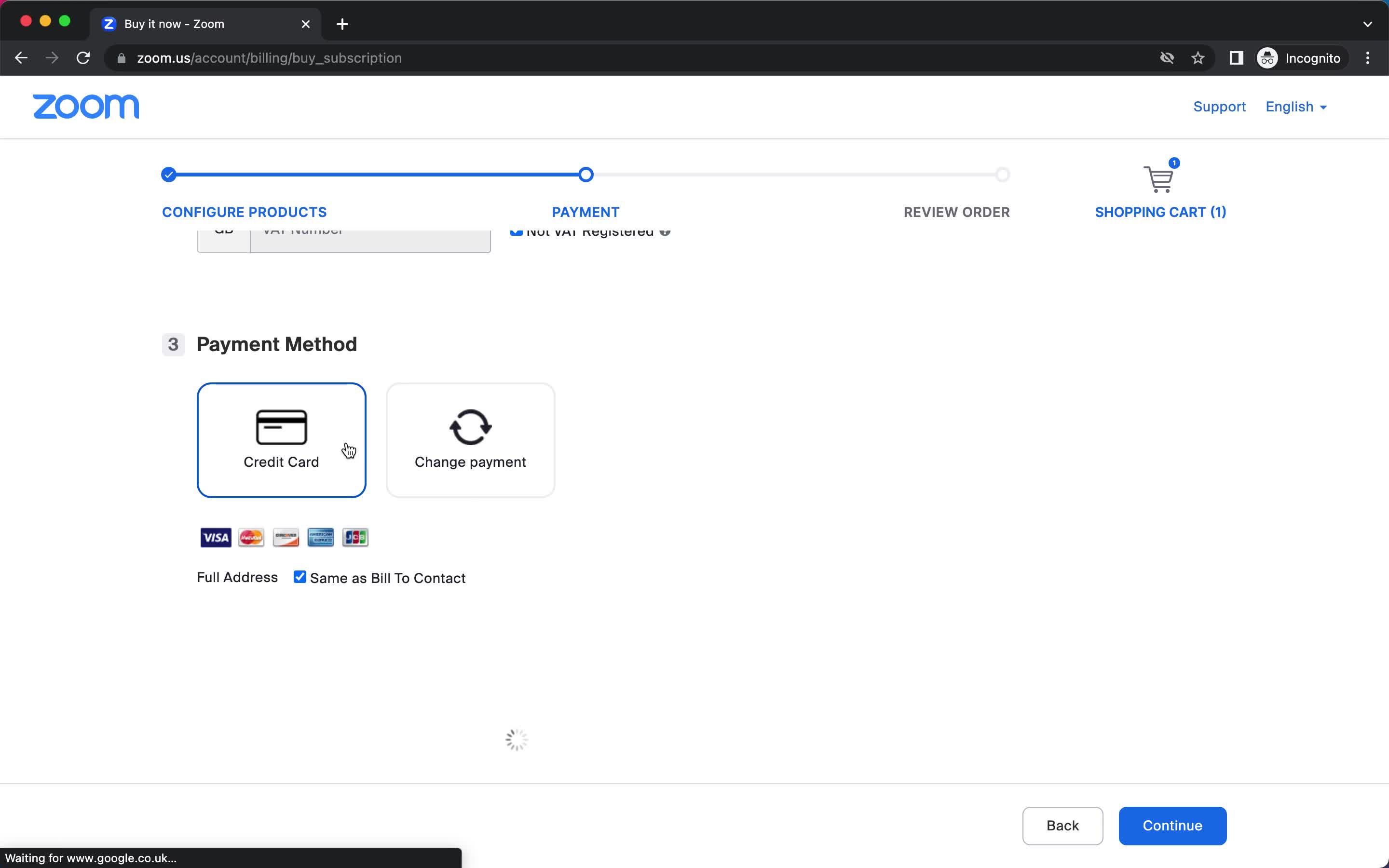Toggle Not VAT Registered checkbox

(516, 231)
